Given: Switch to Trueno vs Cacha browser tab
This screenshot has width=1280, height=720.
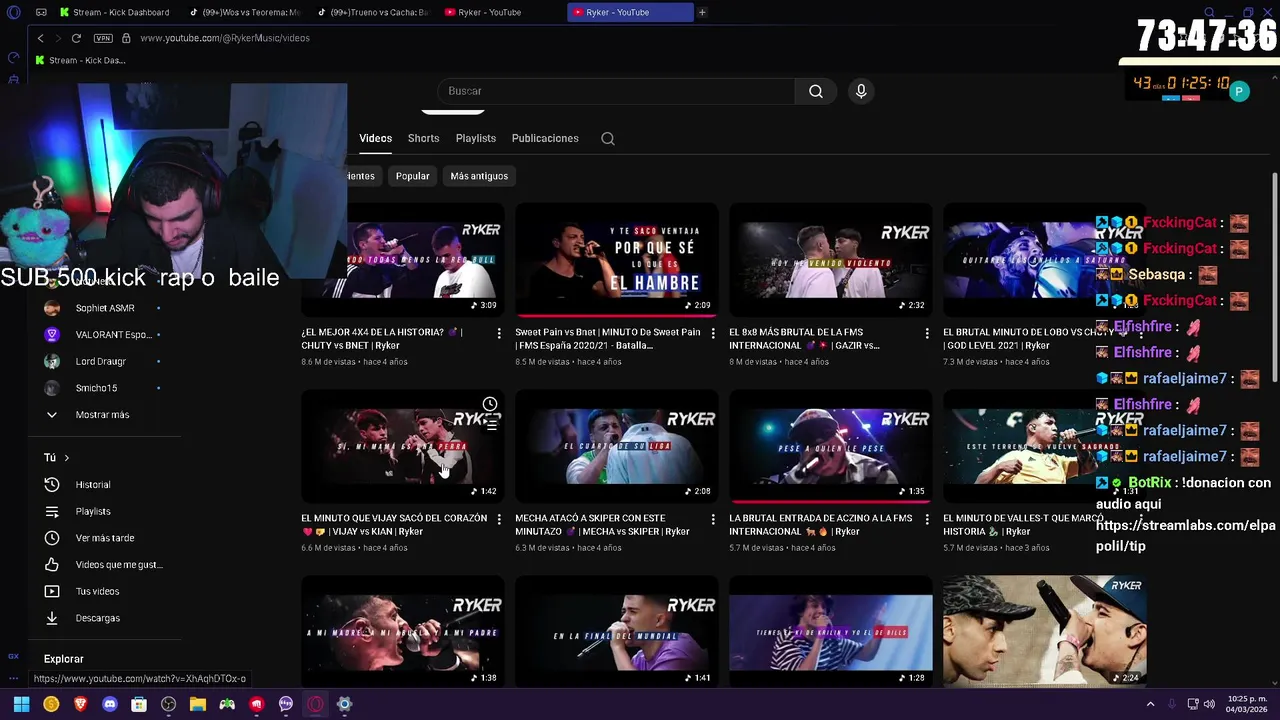Looking at the screenshot, I should pyautogui.click(x=373, y=12).
